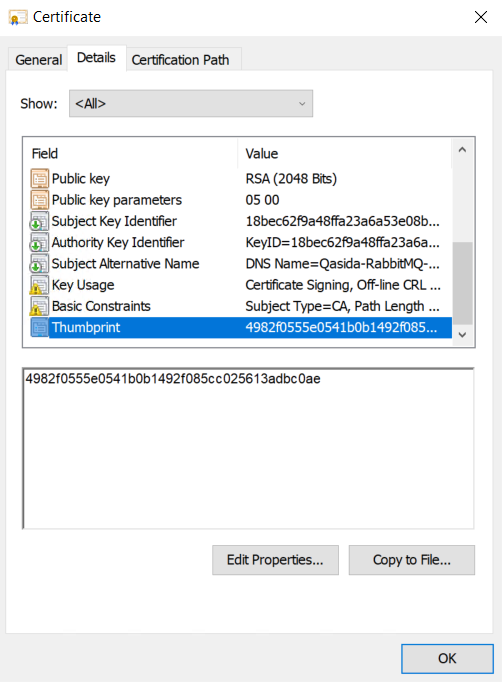The width and height of the screenshot is (502, 682).
Task: Open the Show filter dropdown
Action: coord(191,104)
